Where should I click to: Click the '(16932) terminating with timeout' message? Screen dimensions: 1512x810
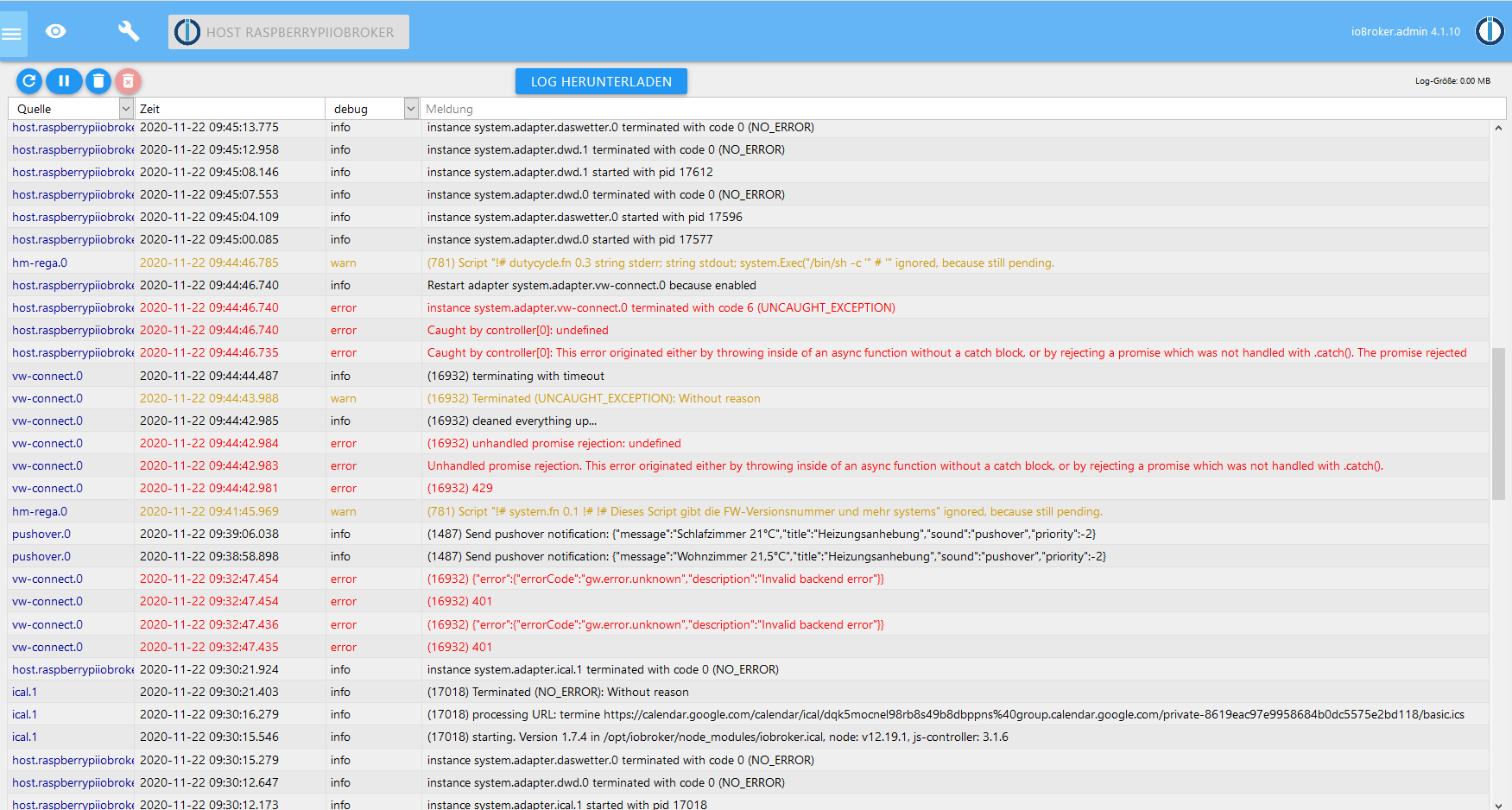click(516, 376)
